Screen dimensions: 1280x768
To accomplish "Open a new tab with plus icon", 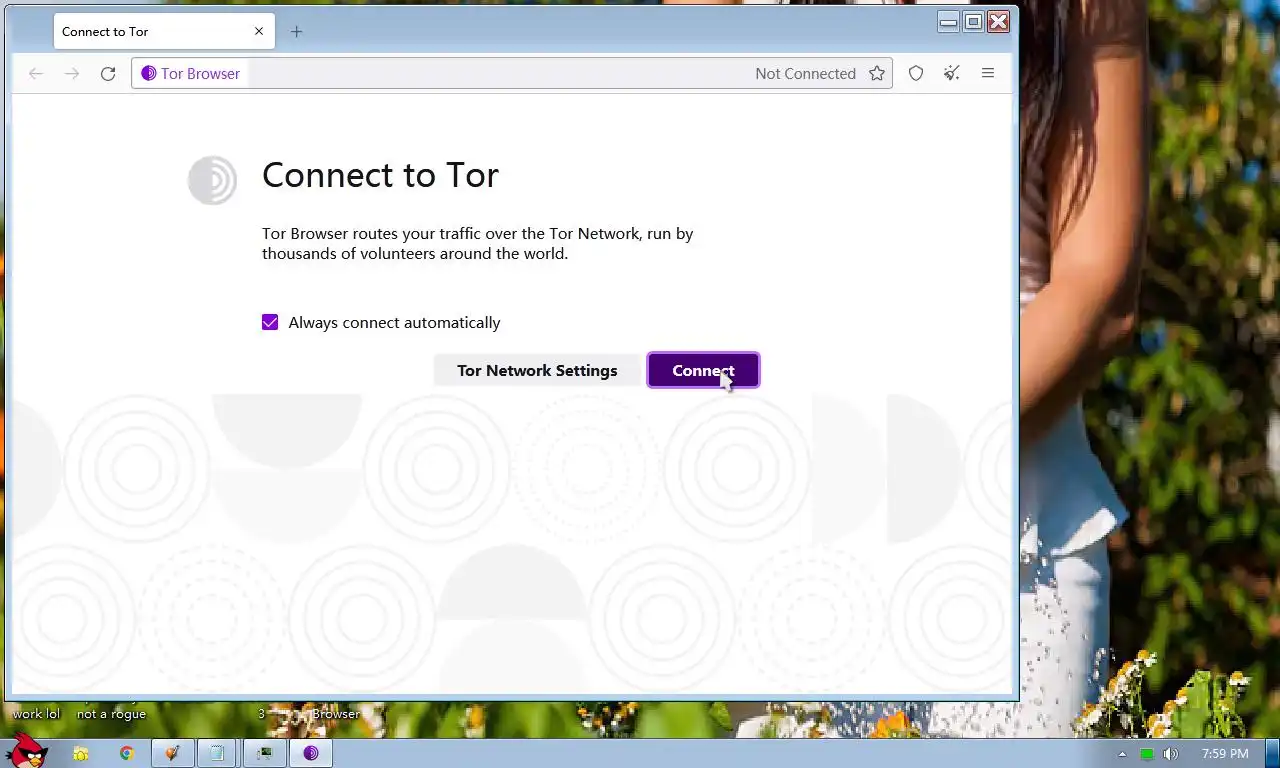I will pos(296,31).
